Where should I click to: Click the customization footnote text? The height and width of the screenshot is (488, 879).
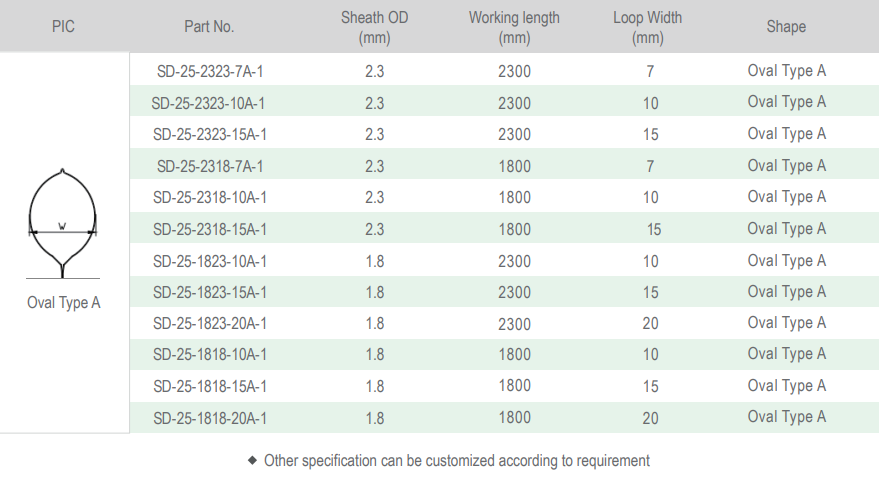[x=456, y=461]
